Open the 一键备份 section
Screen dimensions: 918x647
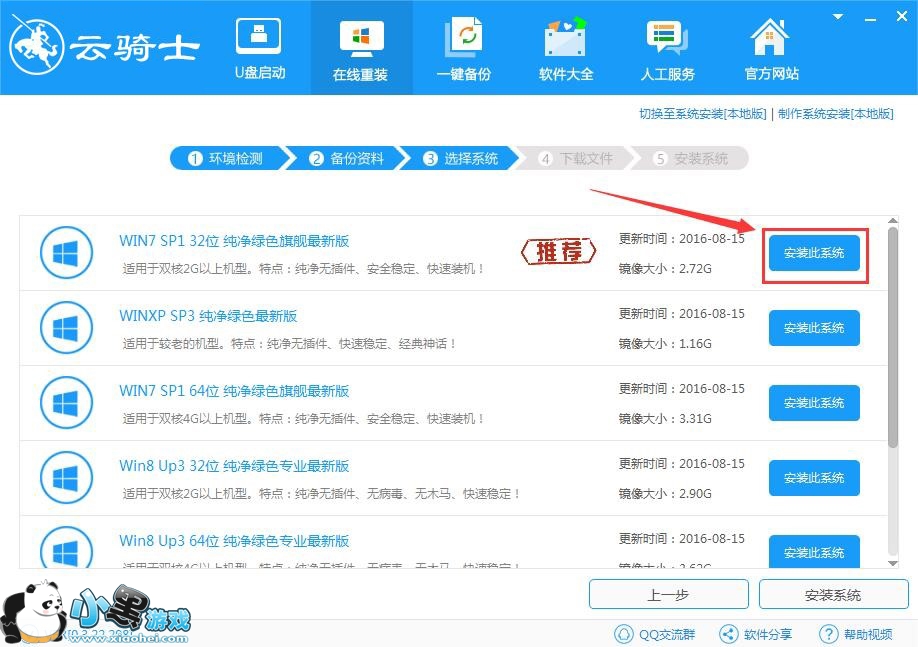(x=464, y=49)
